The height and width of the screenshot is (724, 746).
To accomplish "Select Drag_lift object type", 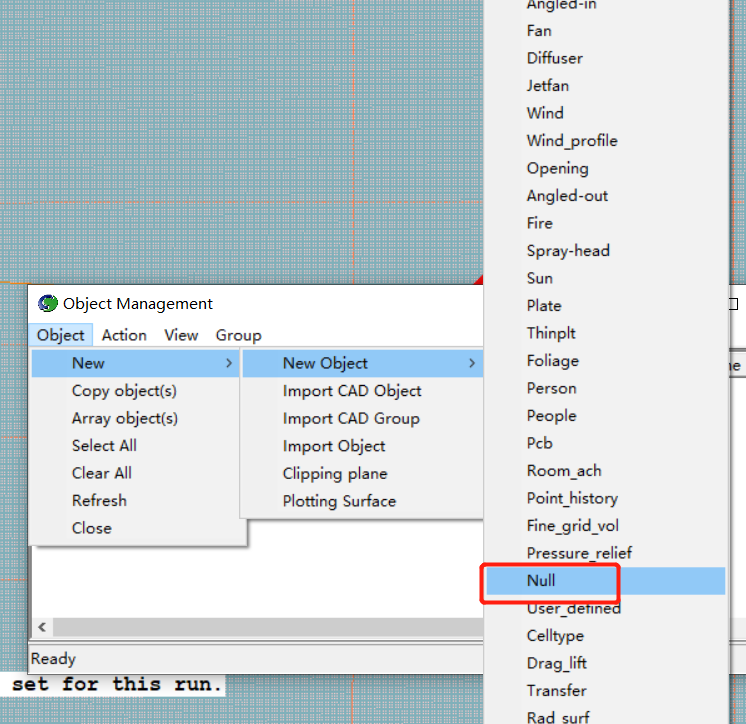I will pyautogui.click(x=606, y=663).
